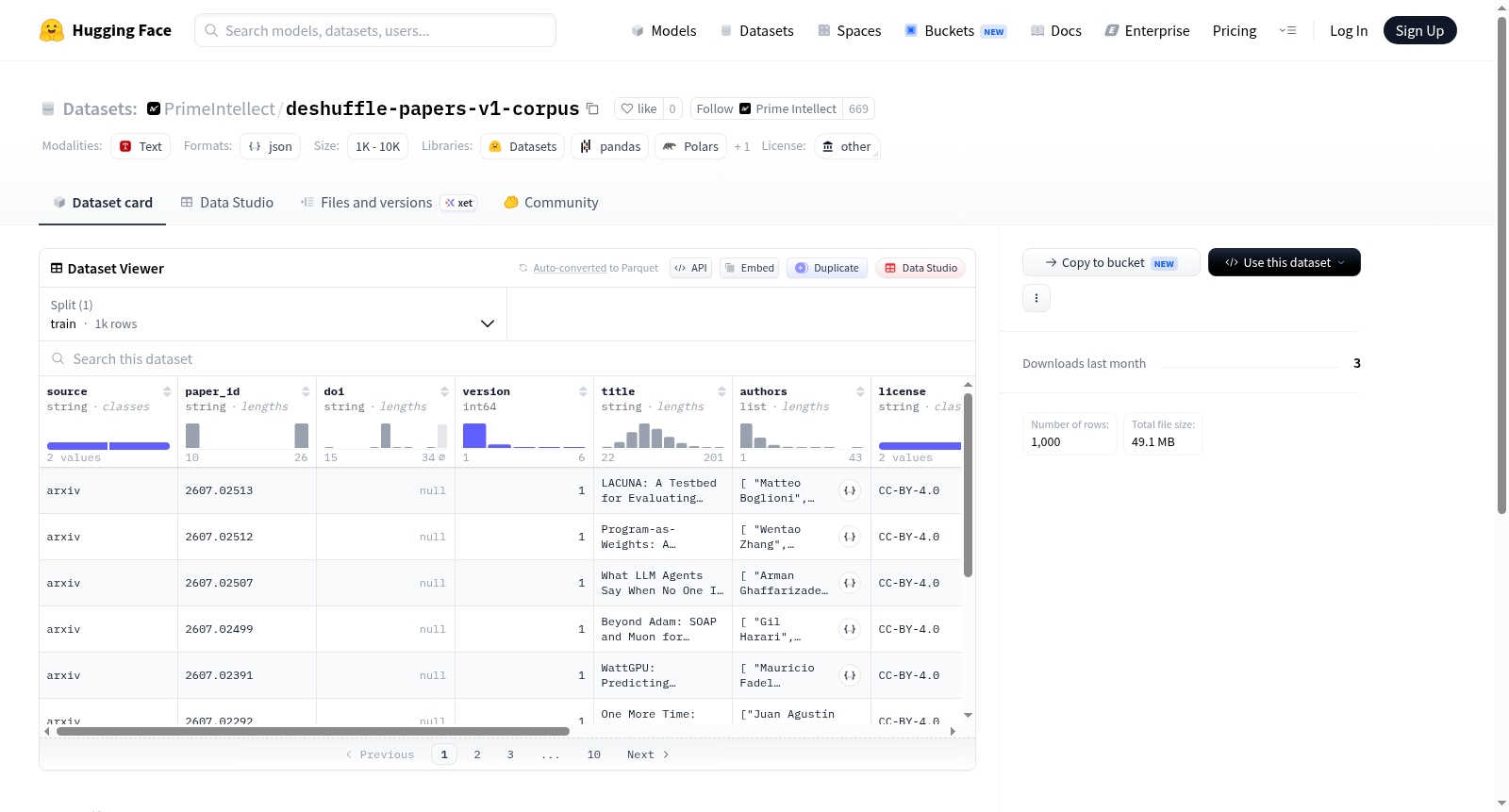Sort the version column
This screenshot has width=1509, height=812.
[x=583, y=391]
